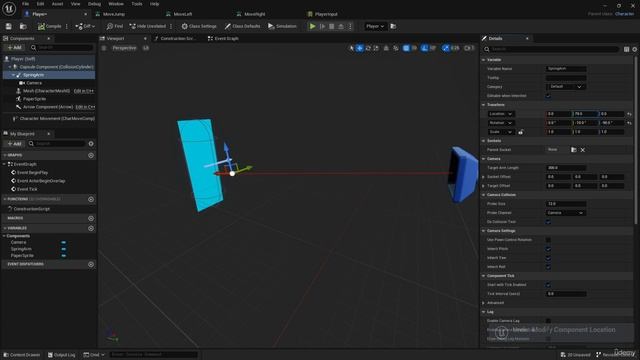
Task: Open the Edit menu
Action: click(40, 4)
